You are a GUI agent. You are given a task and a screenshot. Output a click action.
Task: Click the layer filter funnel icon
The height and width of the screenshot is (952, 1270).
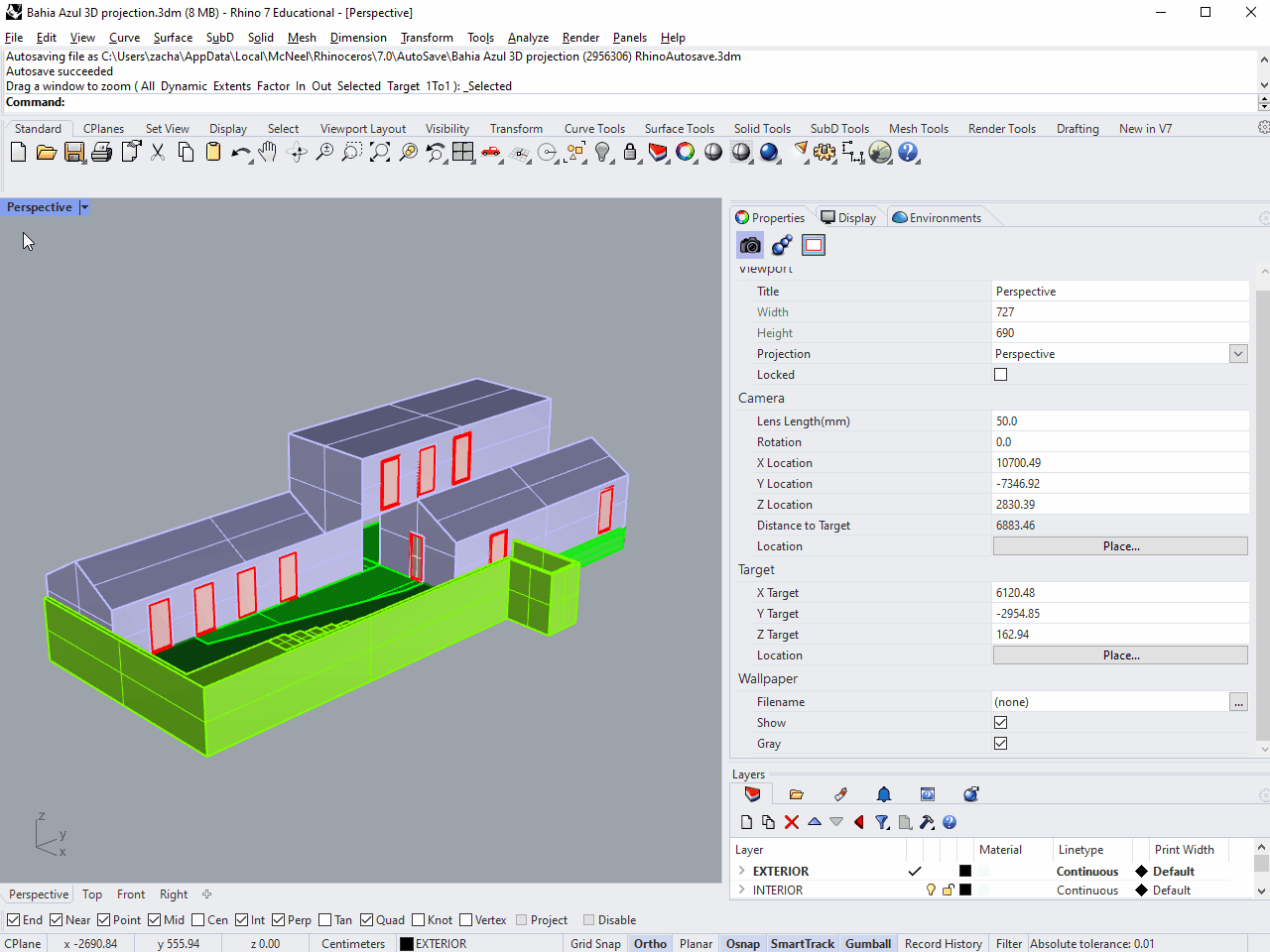[x=881, y=822]
